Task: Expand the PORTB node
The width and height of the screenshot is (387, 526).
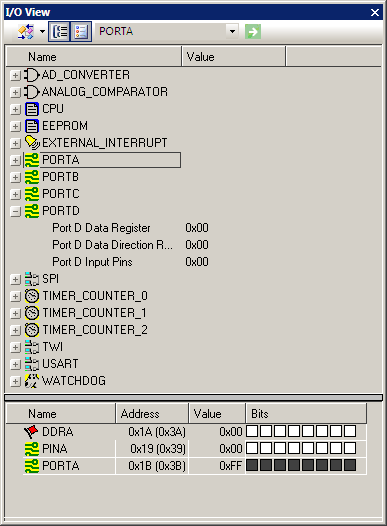Action: coord(15,177)
